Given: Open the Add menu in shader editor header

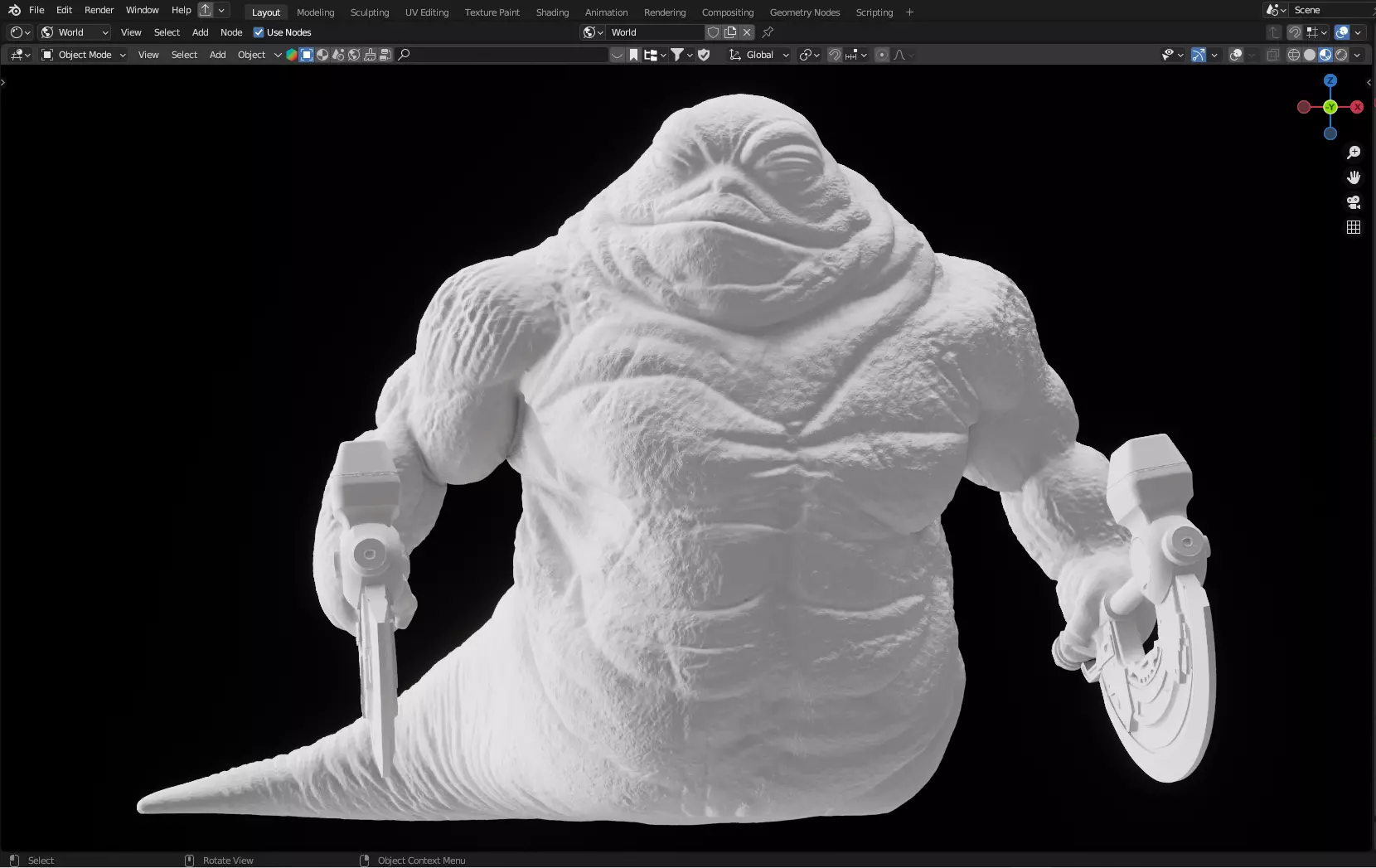Looking at the screenshot, I should tap(200, 32).
